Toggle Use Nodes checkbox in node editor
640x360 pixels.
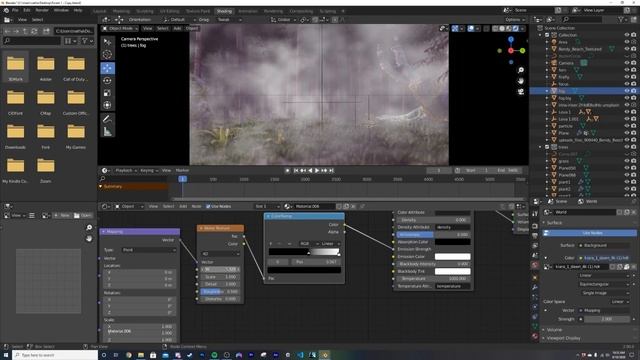click(208, 207)
